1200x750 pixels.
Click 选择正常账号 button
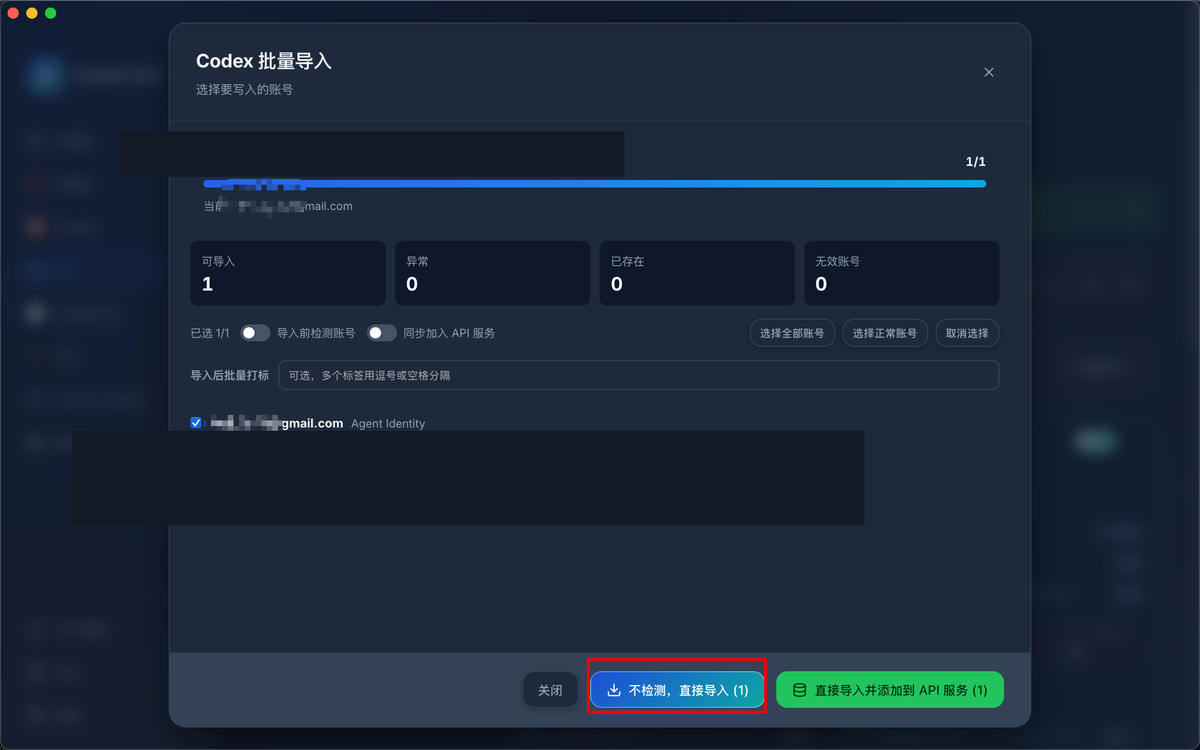click(885, 333)
